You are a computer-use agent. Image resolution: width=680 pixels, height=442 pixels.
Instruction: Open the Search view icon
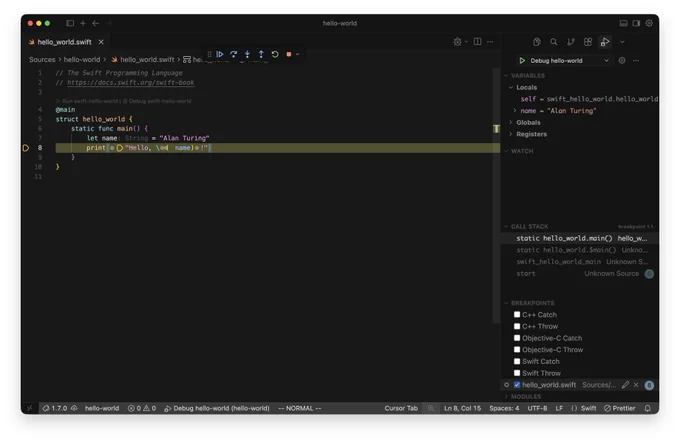tap(554, 42)
